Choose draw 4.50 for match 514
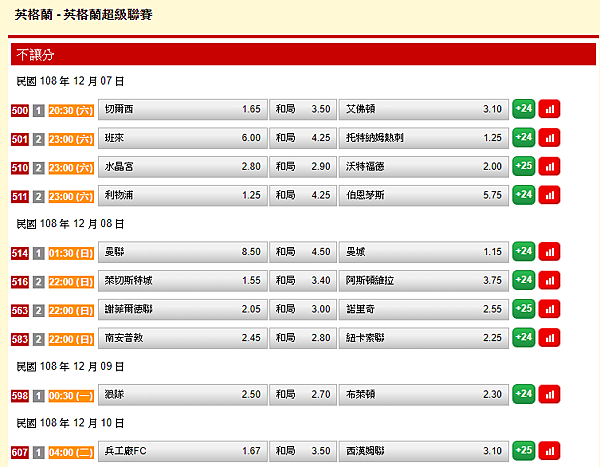This screenshot has width=600, height=467. [303, 252]
